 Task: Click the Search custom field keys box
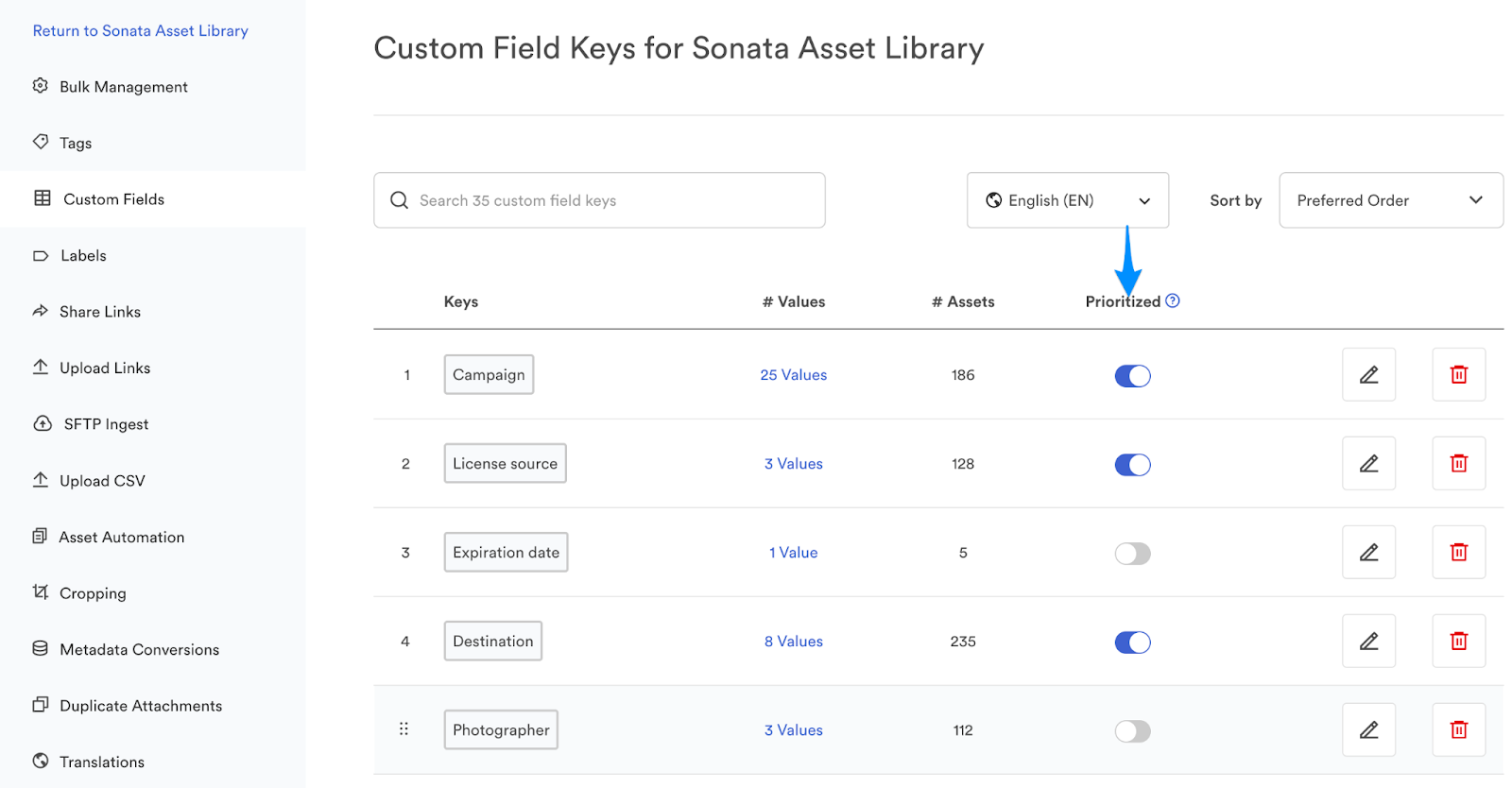[599, 200]
